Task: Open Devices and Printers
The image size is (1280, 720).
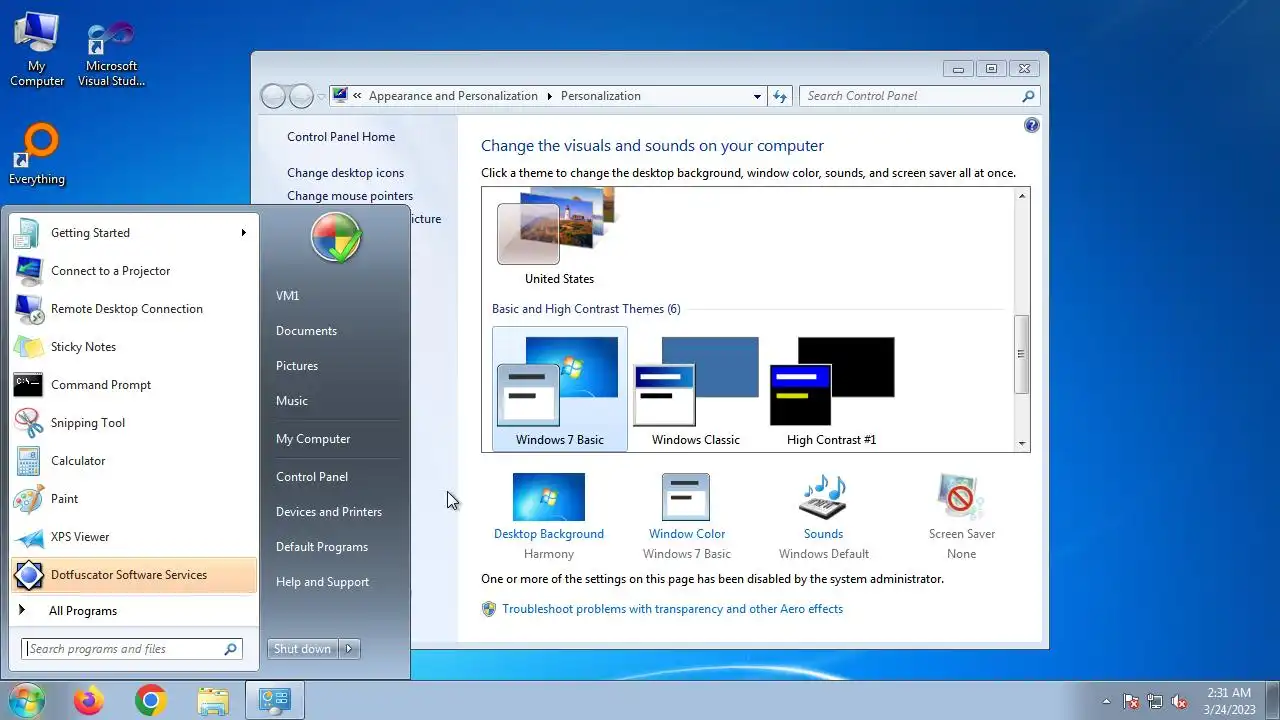Action: [329, 512]
